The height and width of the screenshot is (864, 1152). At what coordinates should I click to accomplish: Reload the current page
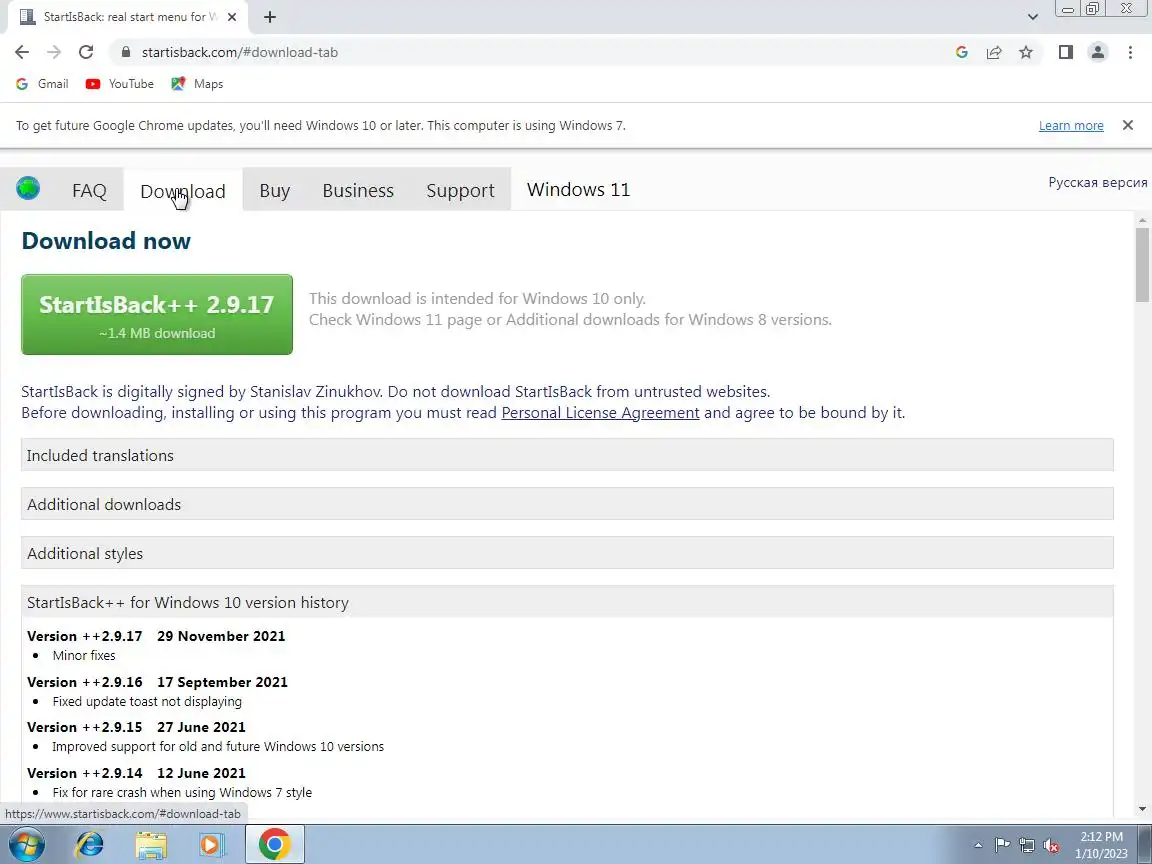(86, 52)
